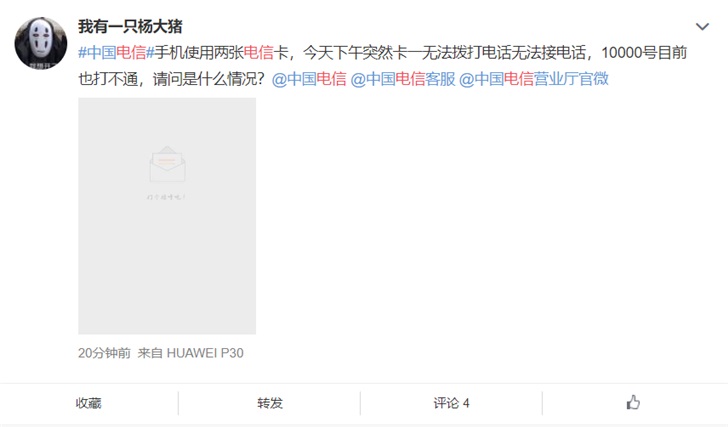Select 收藏 to favorite the post
This screenshot has width=728, height=427.
tap(89, 403)
